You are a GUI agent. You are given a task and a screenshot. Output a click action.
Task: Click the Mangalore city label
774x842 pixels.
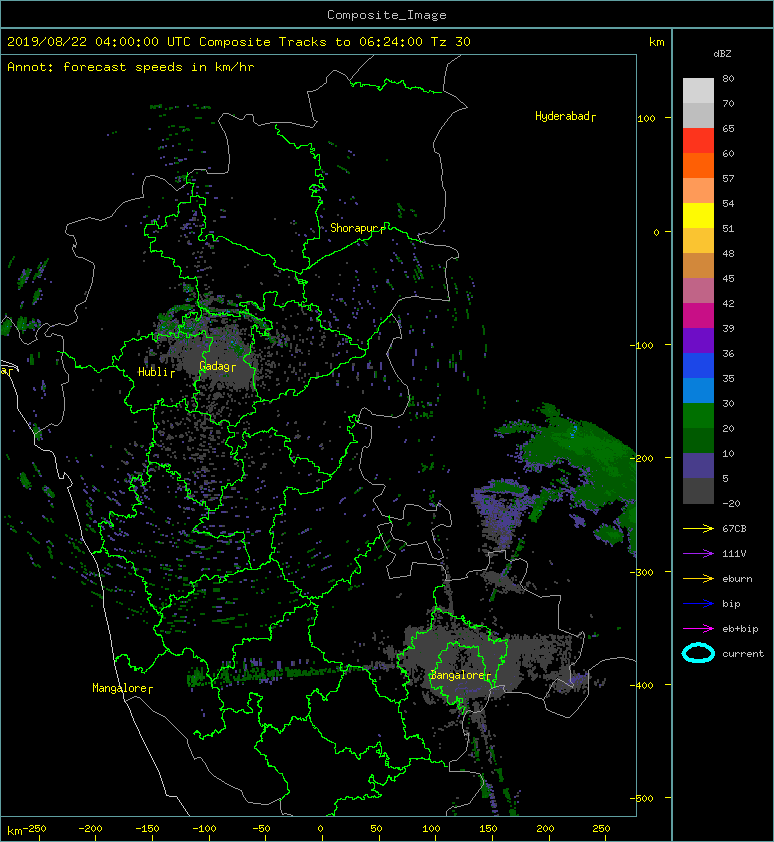[x=122, y=688]
